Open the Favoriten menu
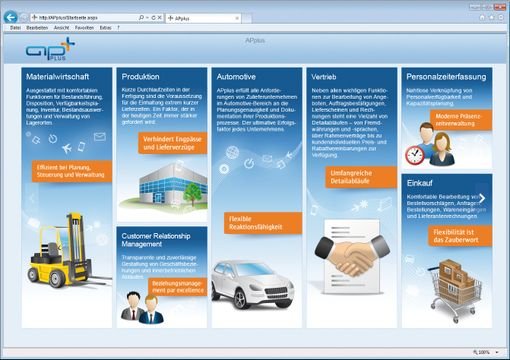This screenshot has height=360, width=510. tap(84, 28)
